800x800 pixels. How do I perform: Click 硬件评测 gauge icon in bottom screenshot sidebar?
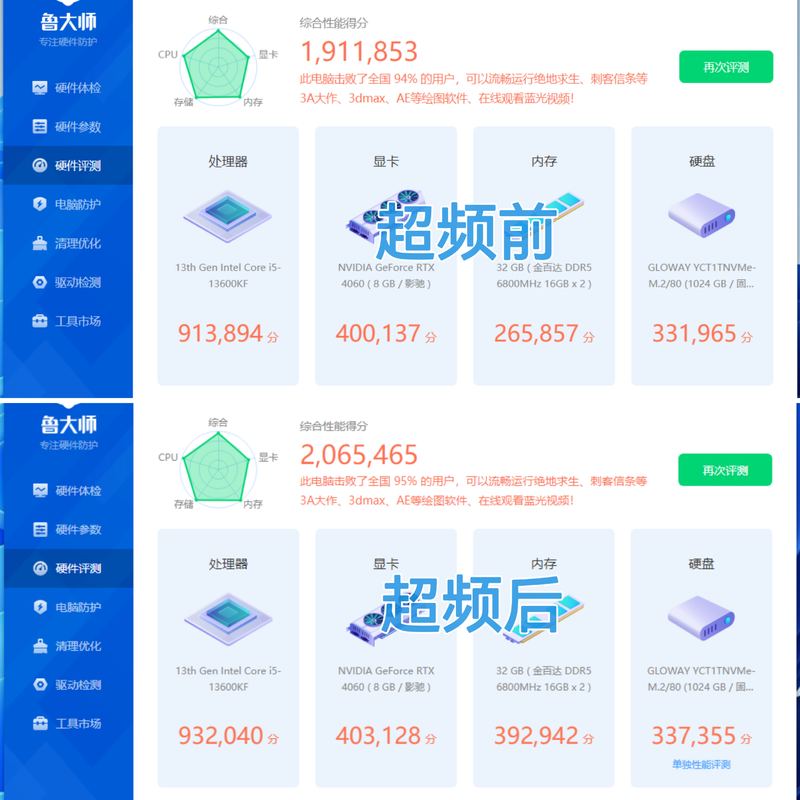pyautogui.click(x=40, y=568)
